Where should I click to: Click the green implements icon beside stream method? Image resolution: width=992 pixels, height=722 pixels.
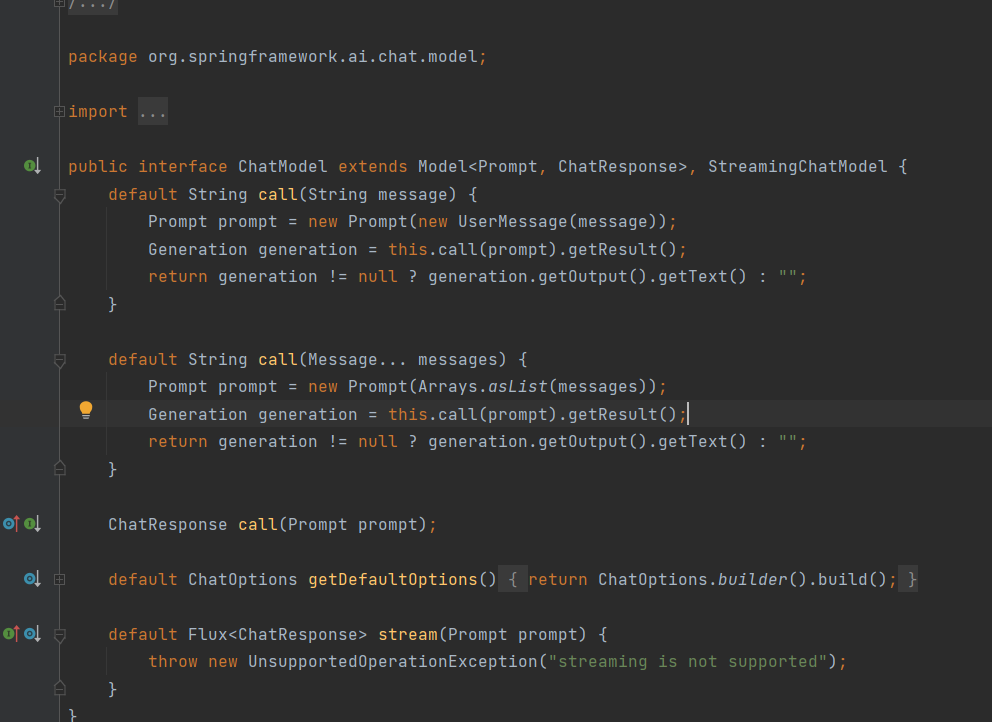(x=11, y=633)
